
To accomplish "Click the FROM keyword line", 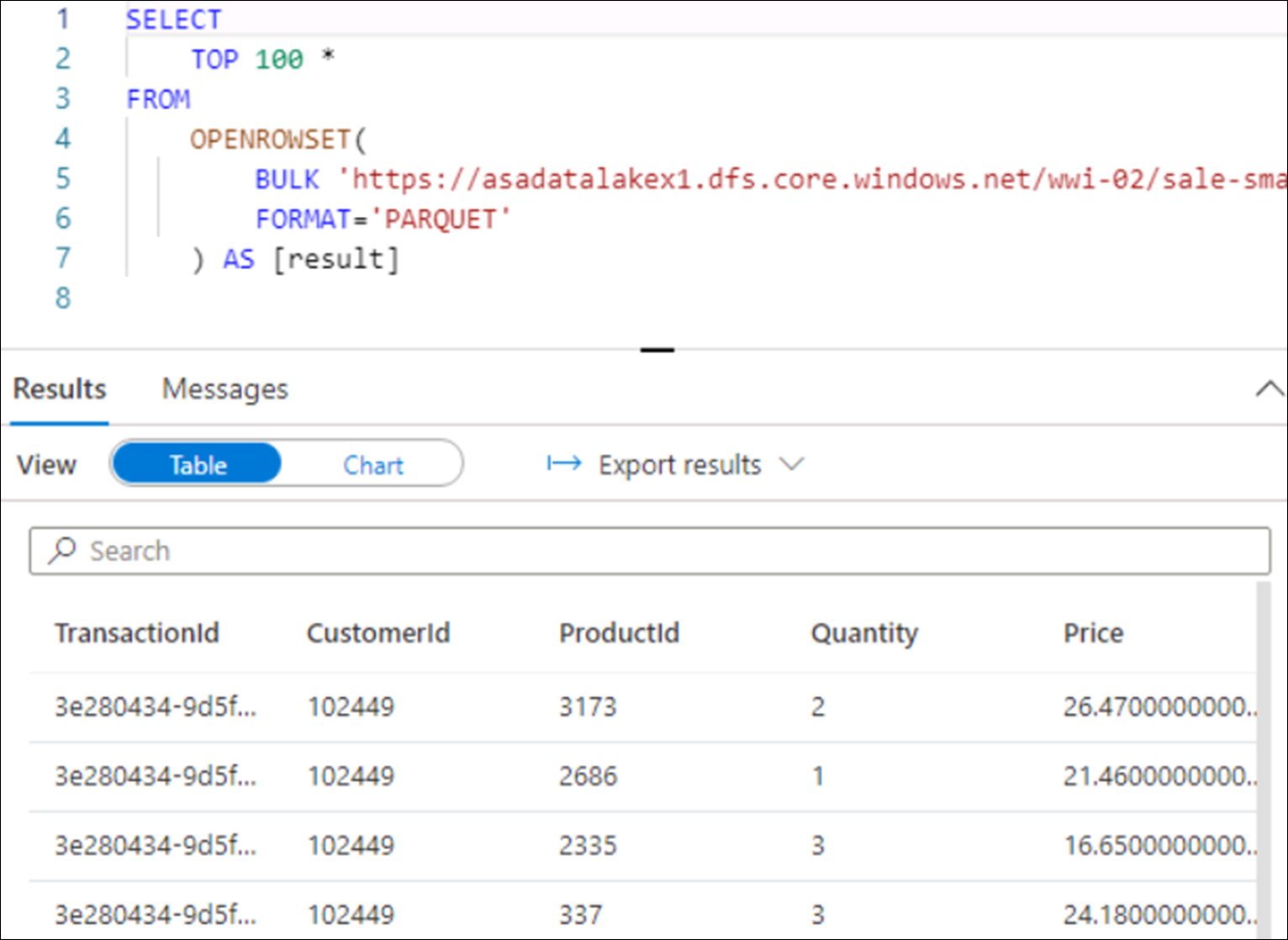I will [158, 99].
